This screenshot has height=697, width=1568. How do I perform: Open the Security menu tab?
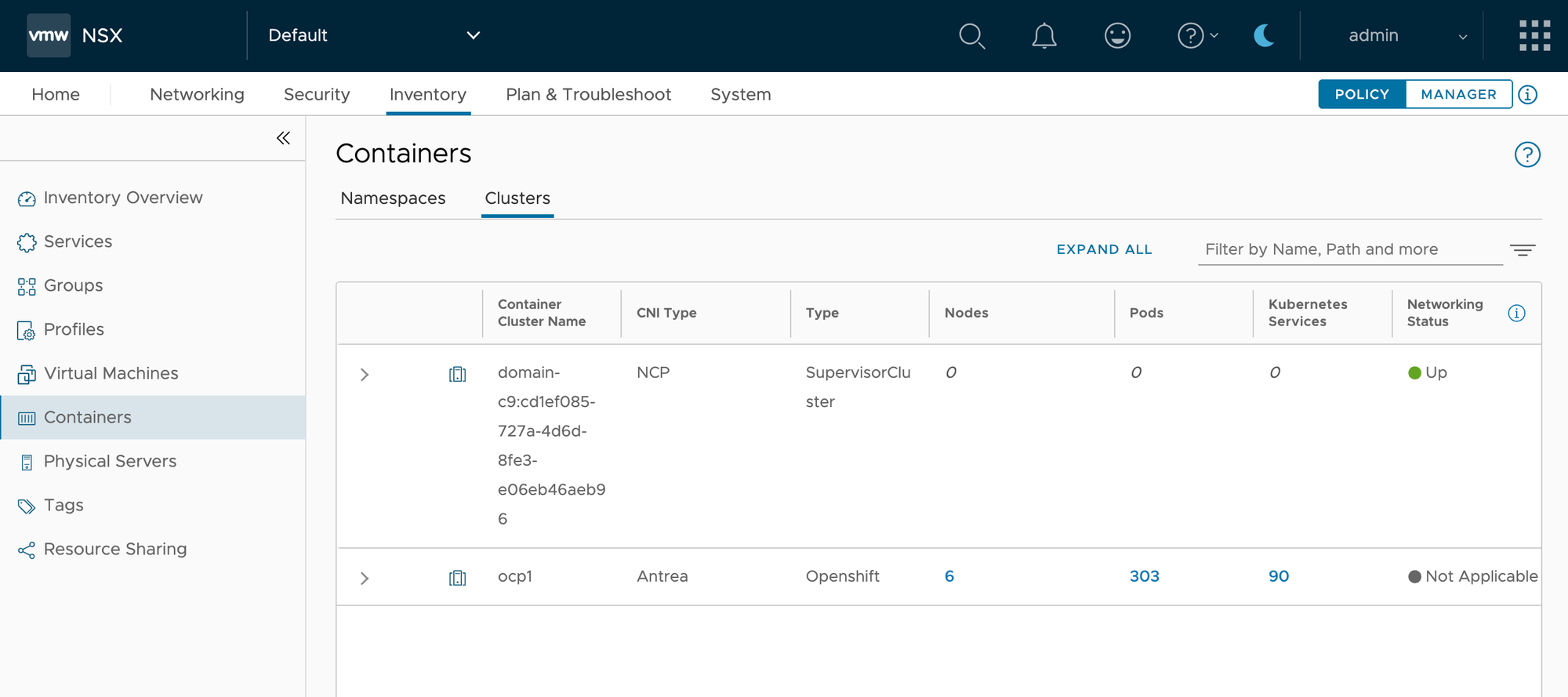coord(317,95)
